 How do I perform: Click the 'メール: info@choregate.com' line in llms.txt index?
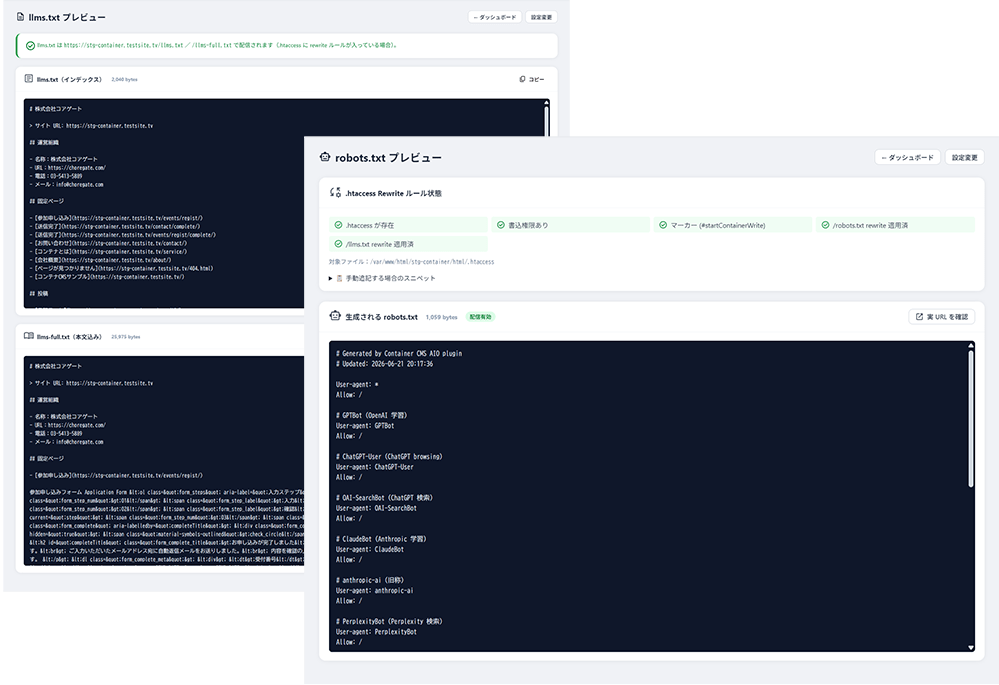[66, 184]
